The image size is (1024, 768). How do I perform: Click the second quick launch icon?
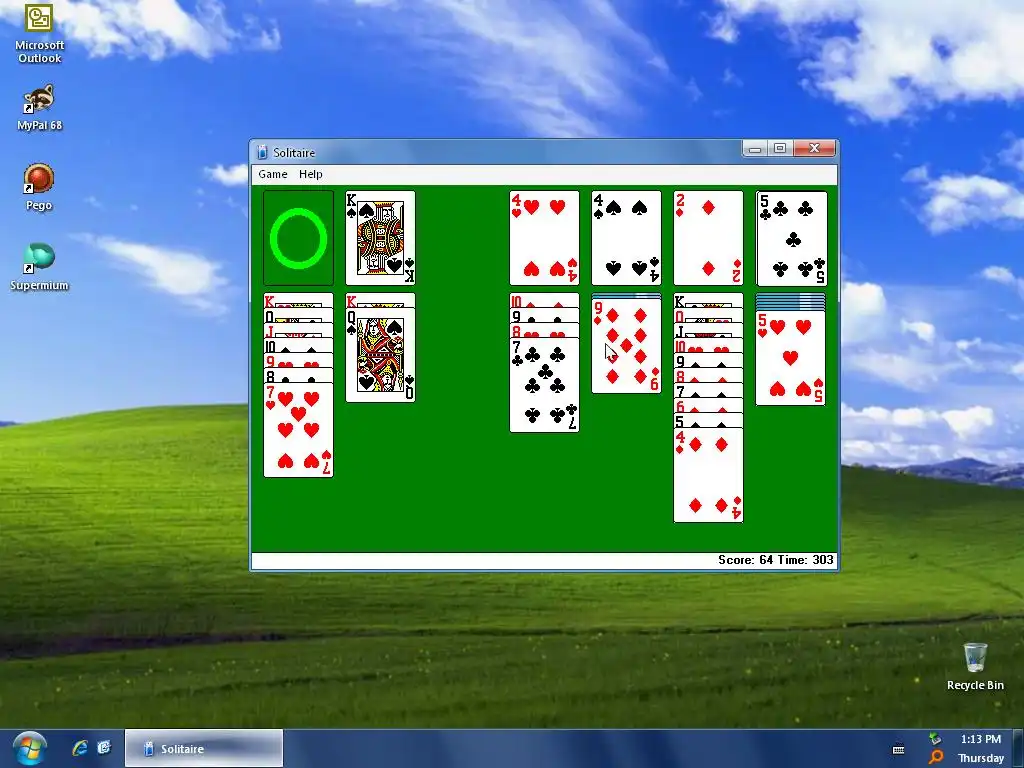click(104, 748)
